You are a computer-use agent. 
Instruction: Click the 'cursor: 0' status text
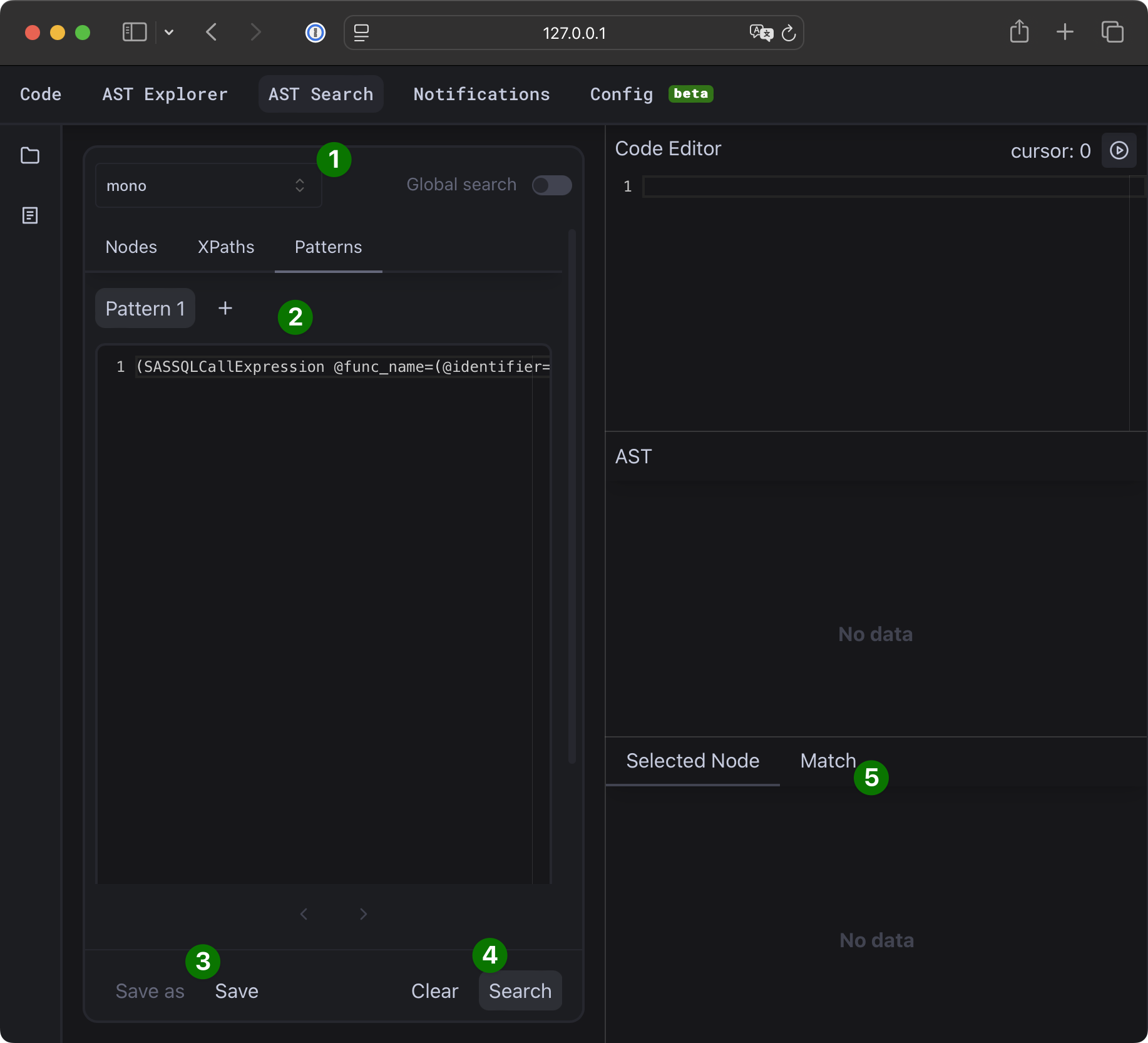(1050, 151)
